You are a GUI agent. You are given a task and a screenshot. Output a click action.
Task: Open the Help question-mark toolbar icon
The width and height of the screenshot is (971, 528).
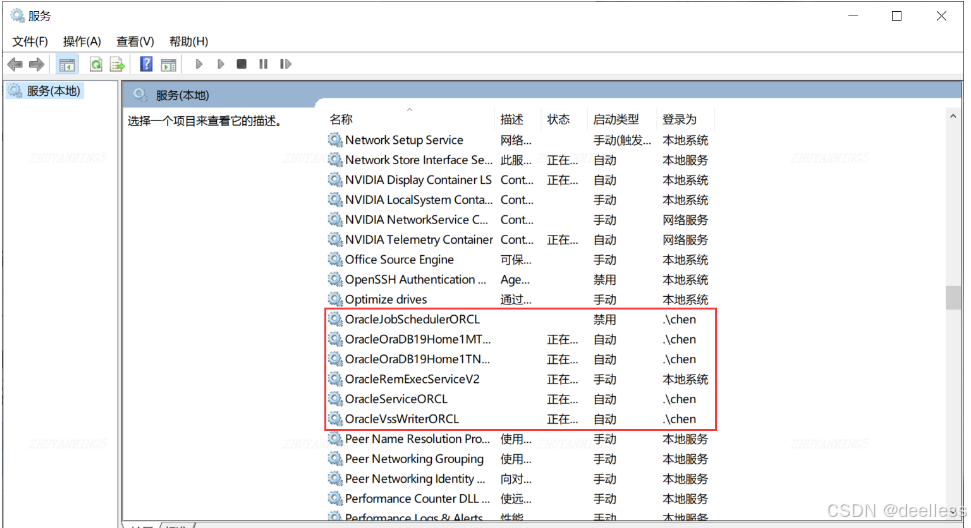pyautogui.click(x=146, y=64)
